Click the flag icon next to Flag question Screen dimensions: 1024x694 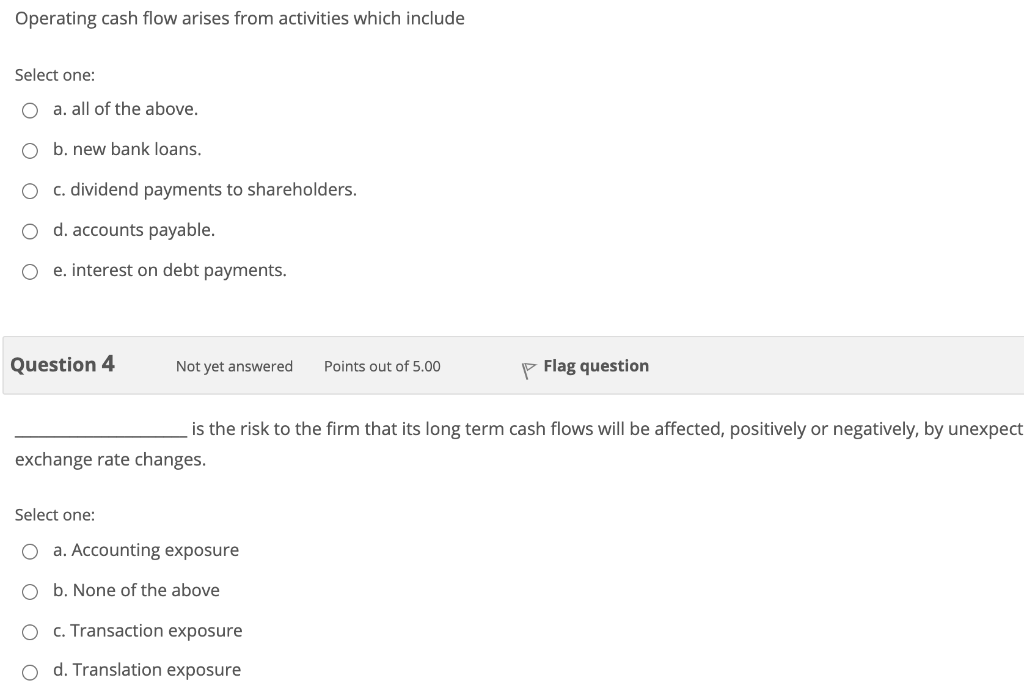[x=528, y=366]
